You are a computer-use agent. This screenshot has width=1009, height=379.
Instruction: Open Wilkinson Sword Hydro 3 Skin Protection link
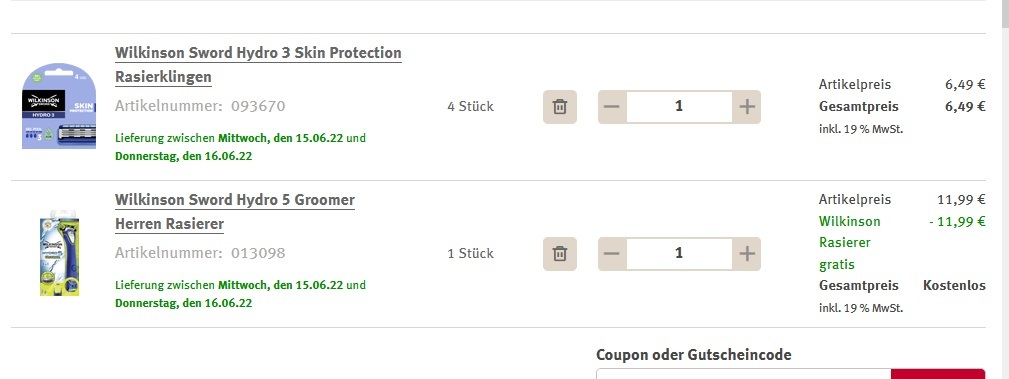pyautogui.click(x=258, y=64)
